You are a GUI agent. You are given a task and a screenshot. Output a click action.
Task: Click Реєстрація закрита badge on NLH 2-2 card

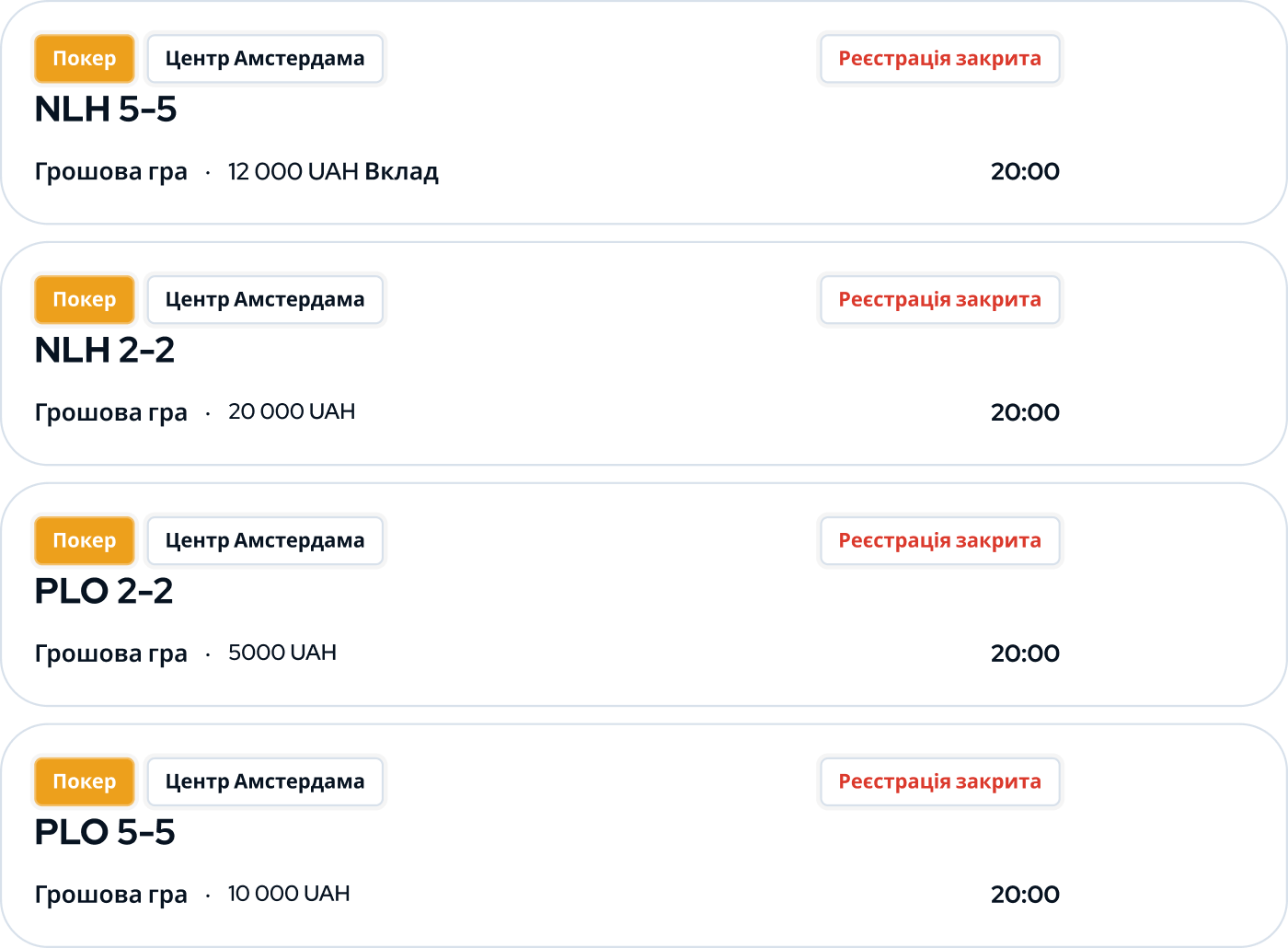(x=939, y=300)
